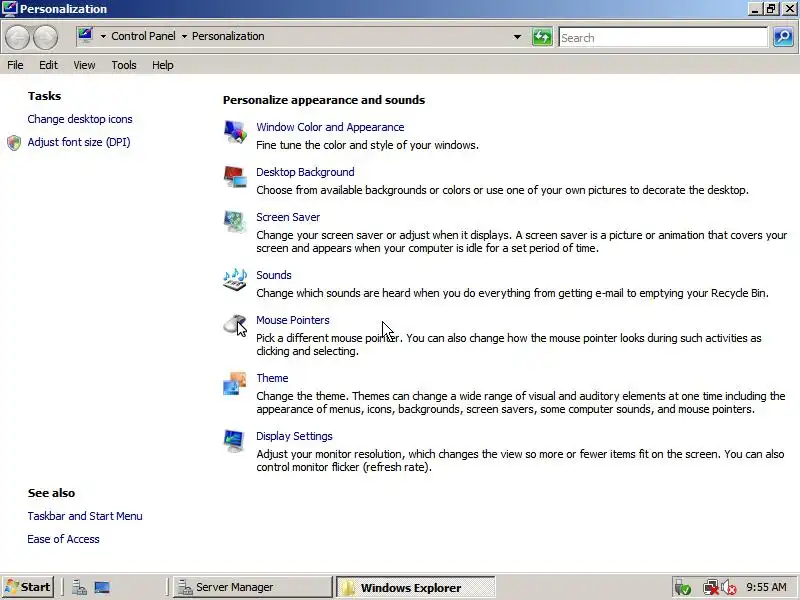Click Control Panel in the breadcrumb
Viewport: 800px width, 600px height.
point(143,36)
